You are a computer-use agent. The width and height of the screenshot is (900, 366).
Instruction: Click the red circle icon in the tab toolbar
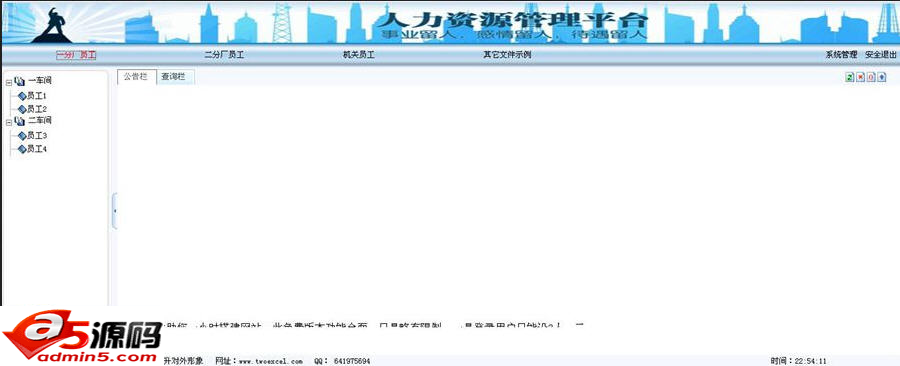click(871, 77)
